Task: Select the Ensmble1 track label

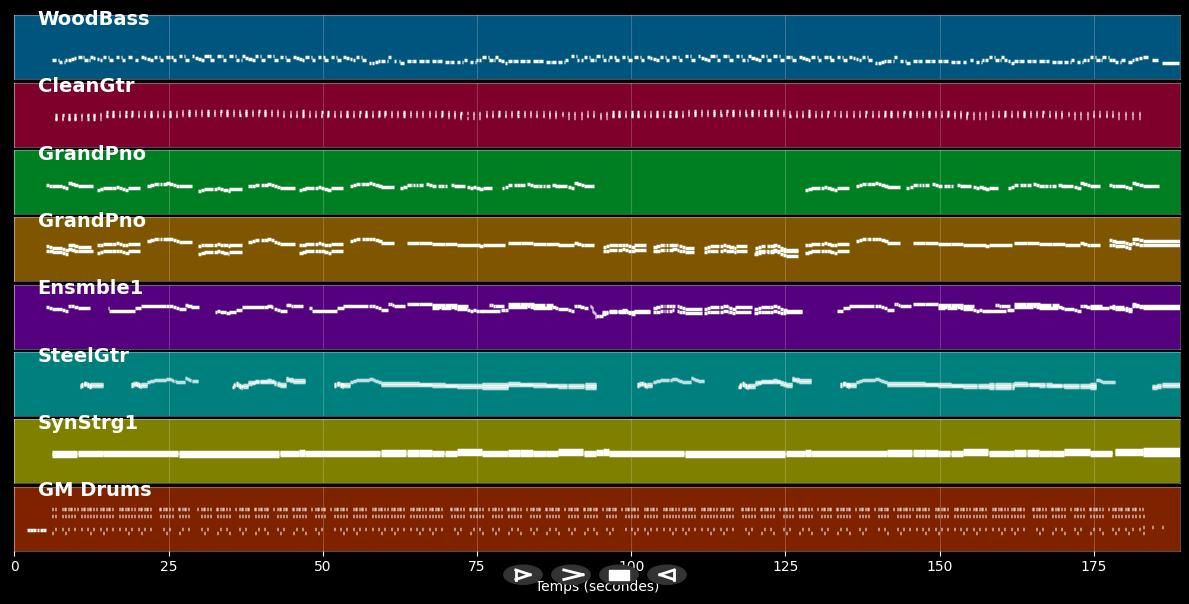Action: [x=90, y=288]
